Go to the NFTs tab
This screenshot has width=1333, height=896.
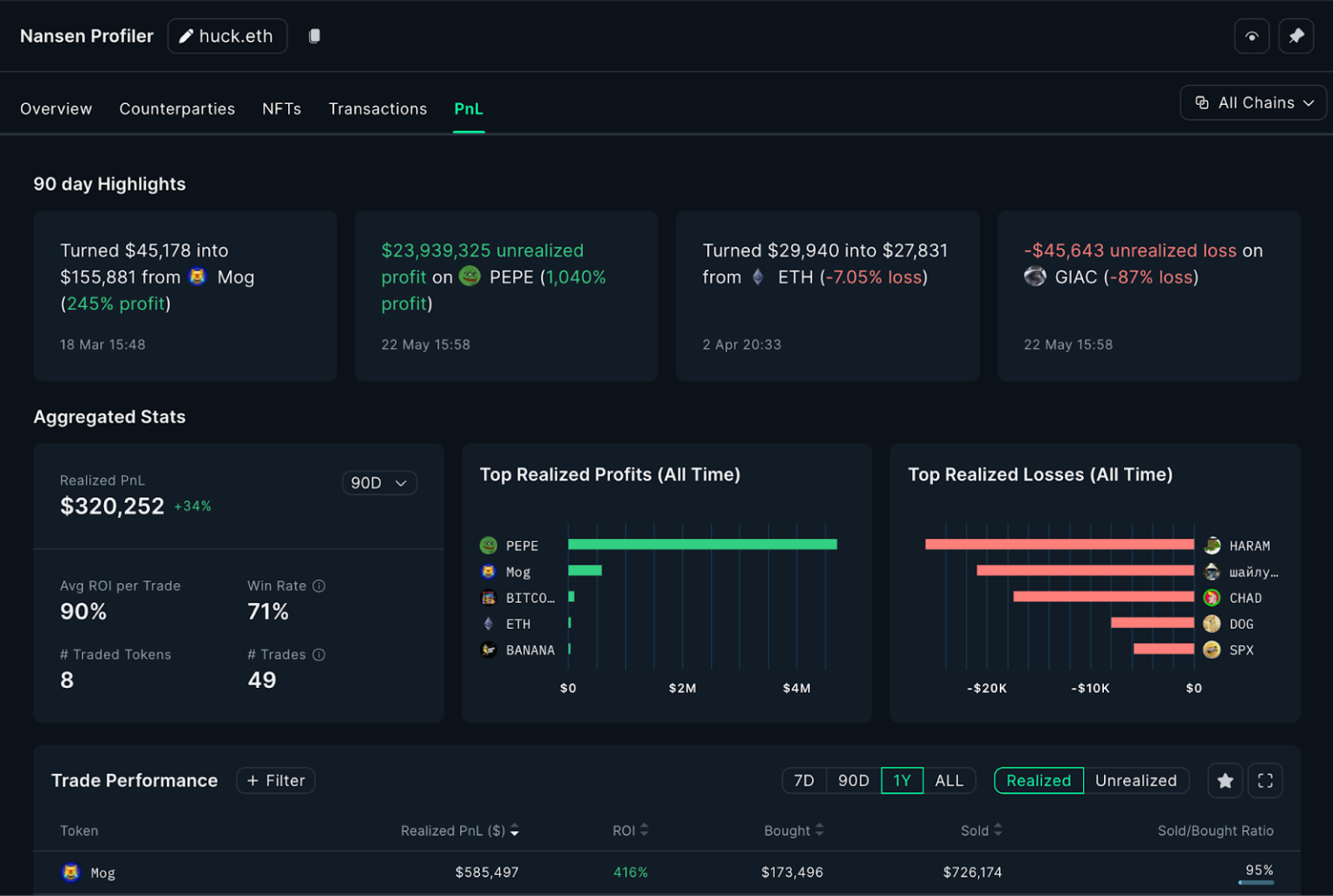coord(281,108)
